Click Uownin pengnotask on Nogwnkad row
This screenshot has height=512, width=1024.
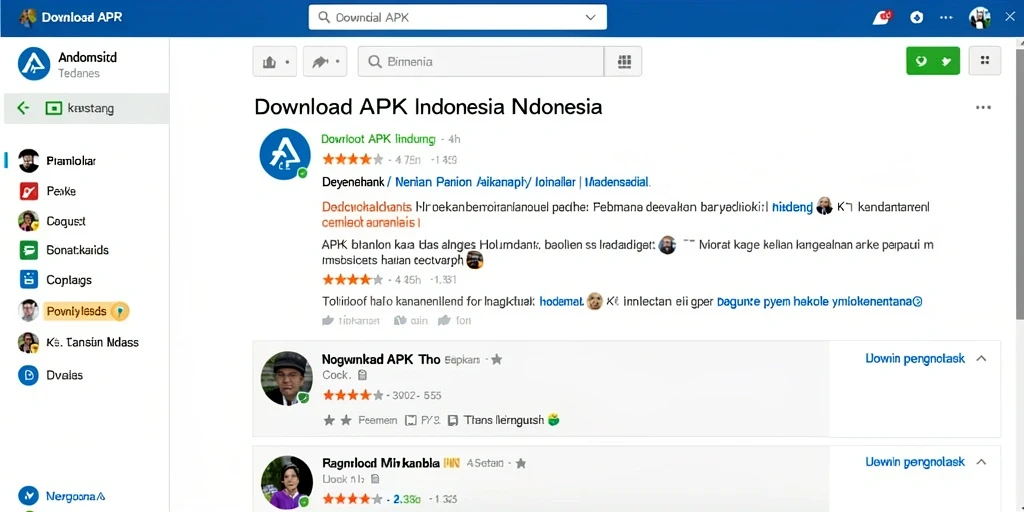[x=915, y=359]
